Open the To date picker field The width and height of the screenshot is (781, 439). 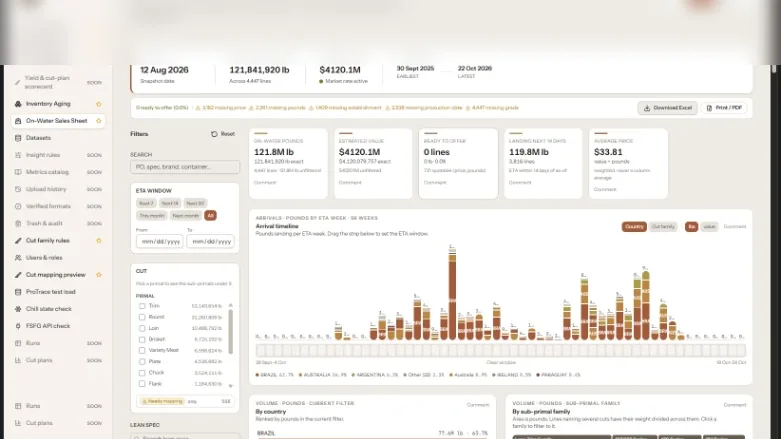pyautogui.click(x=210, y=242)
